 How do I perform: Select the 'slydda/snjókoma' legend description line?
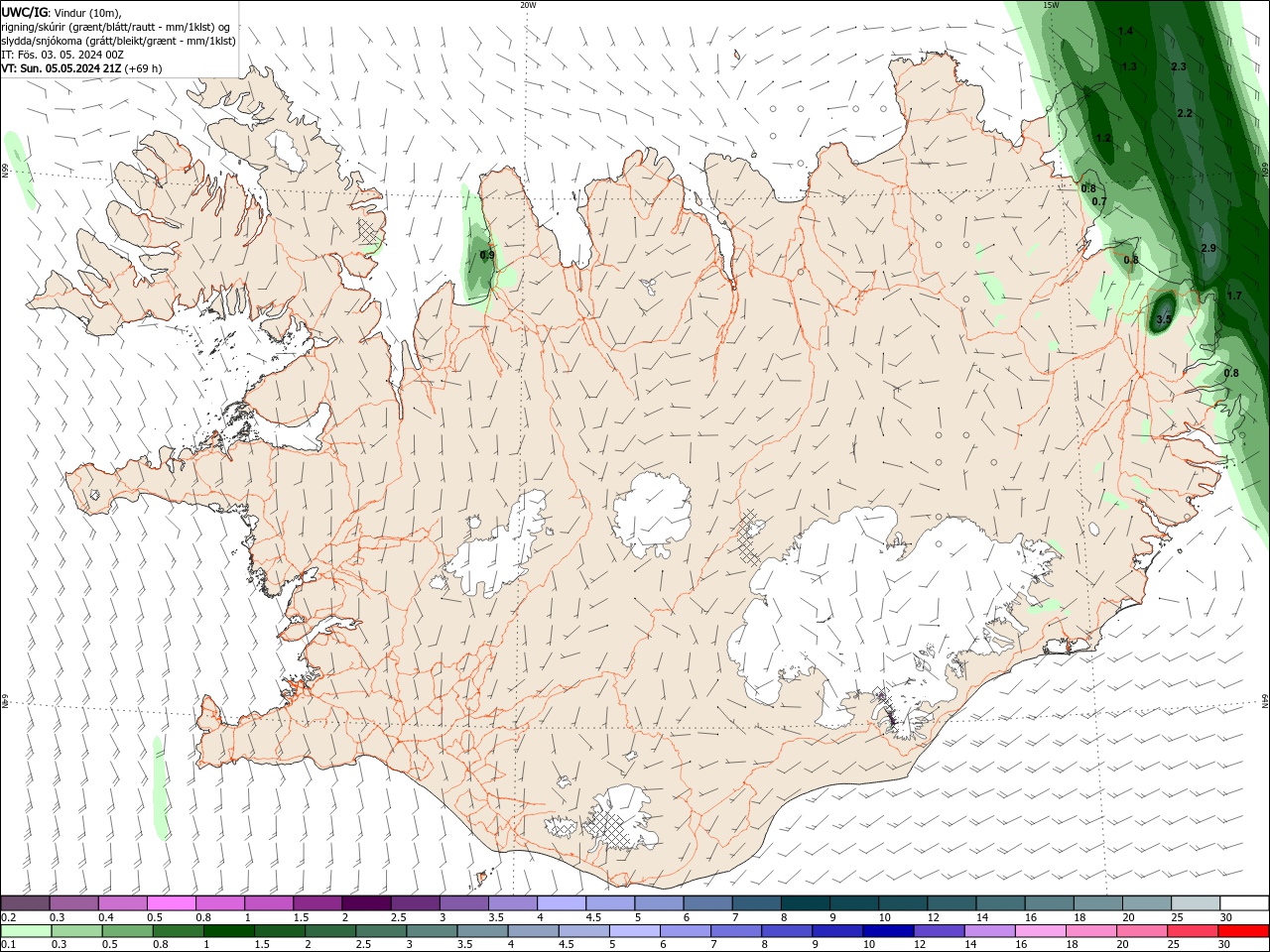[119, 41]
